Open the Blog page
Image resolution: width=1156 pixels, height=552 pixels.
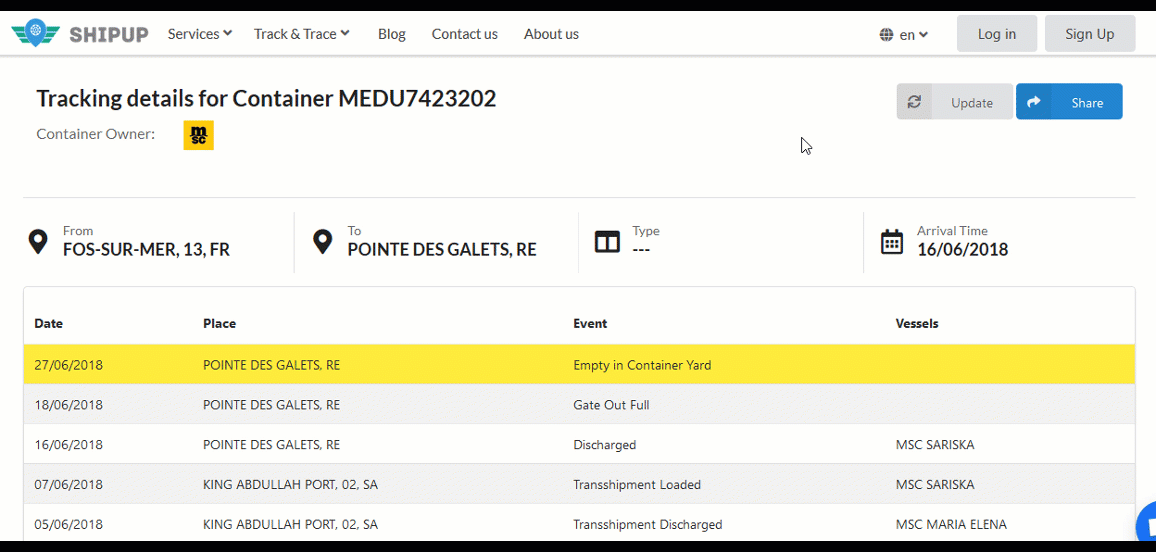pos(391,34)
